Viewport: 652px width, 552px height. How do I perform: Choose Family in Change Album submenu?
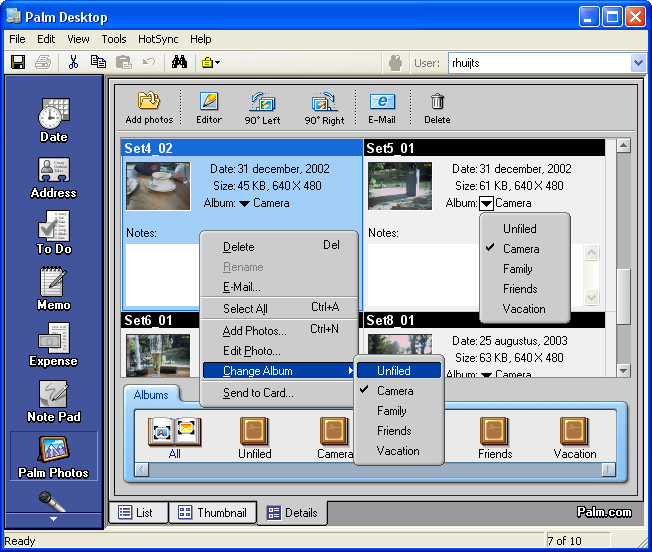point(399,411)
